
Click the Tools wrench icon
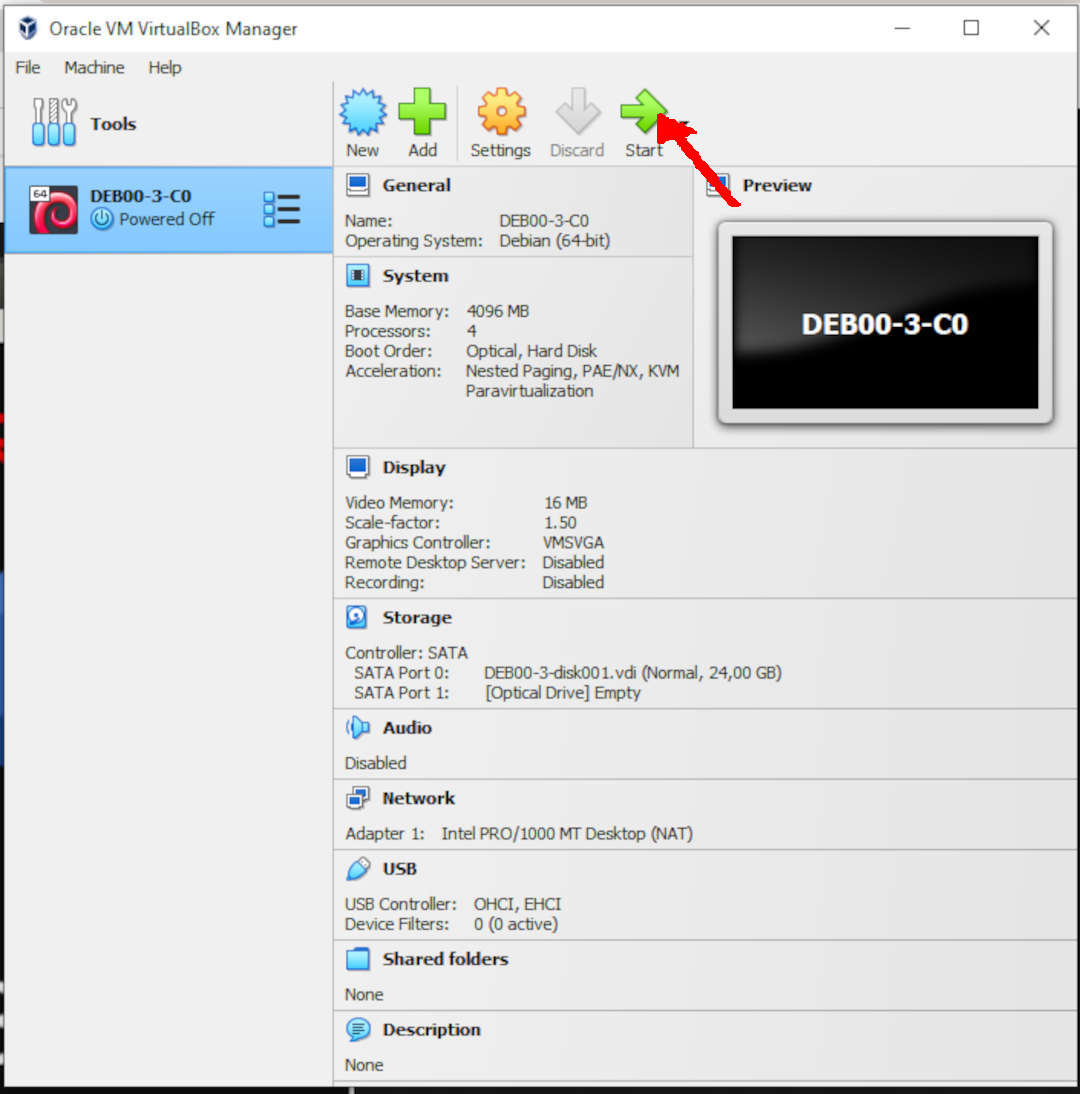(x=54, y=123)
